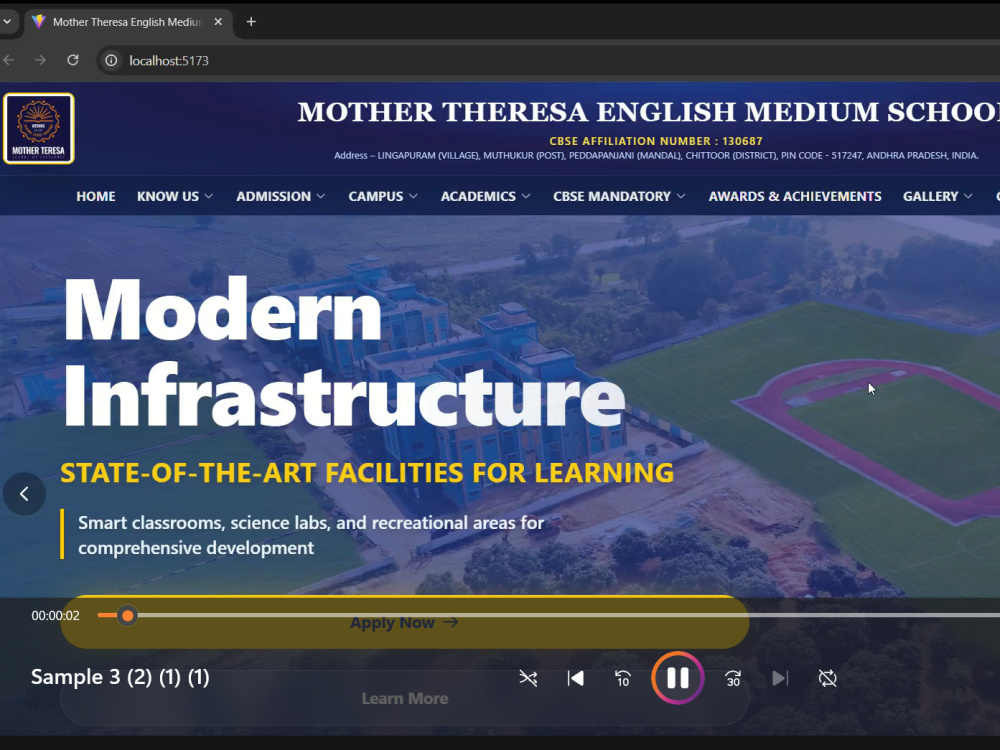Expand the CAMPUS menu

tap(383, 196)
